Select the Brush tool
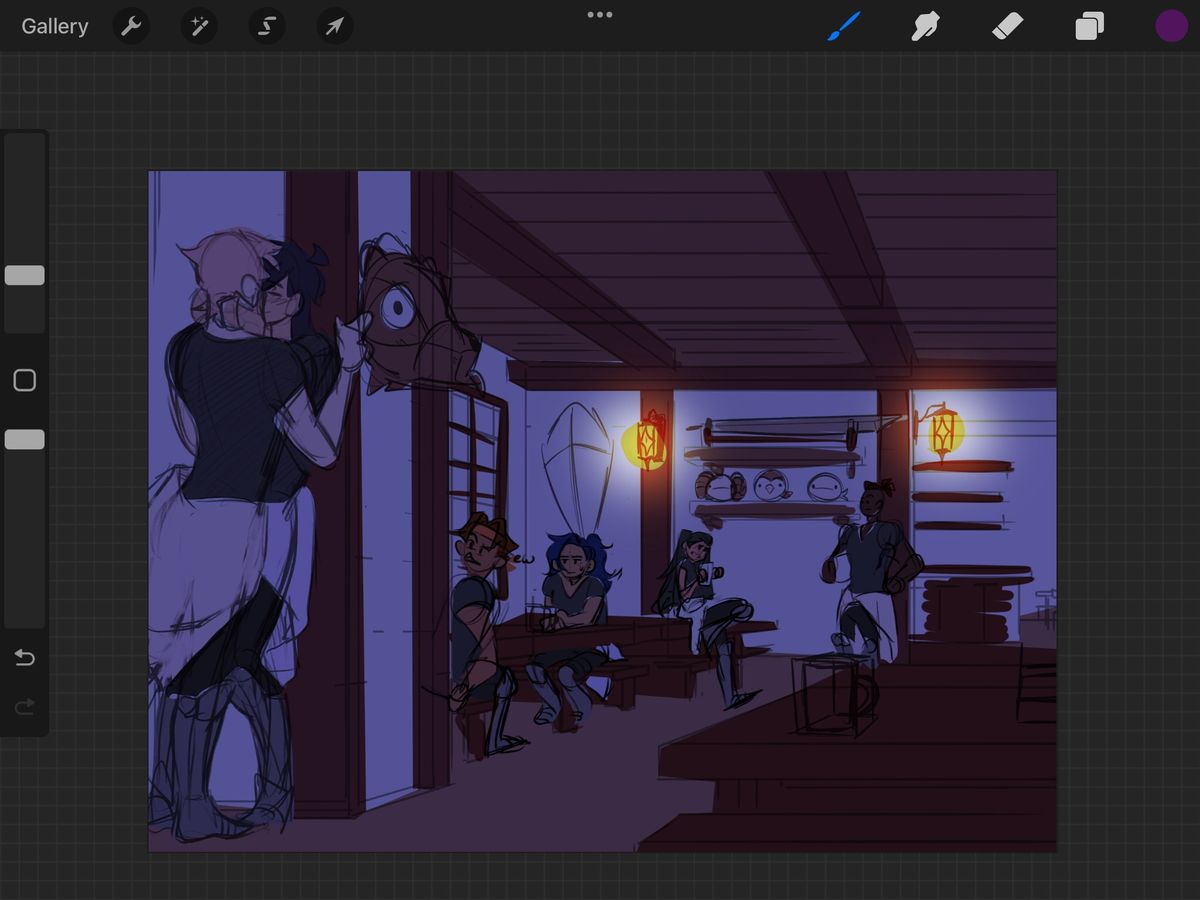The width and height of the screenshot is (1200, 900). coord(844,26)
